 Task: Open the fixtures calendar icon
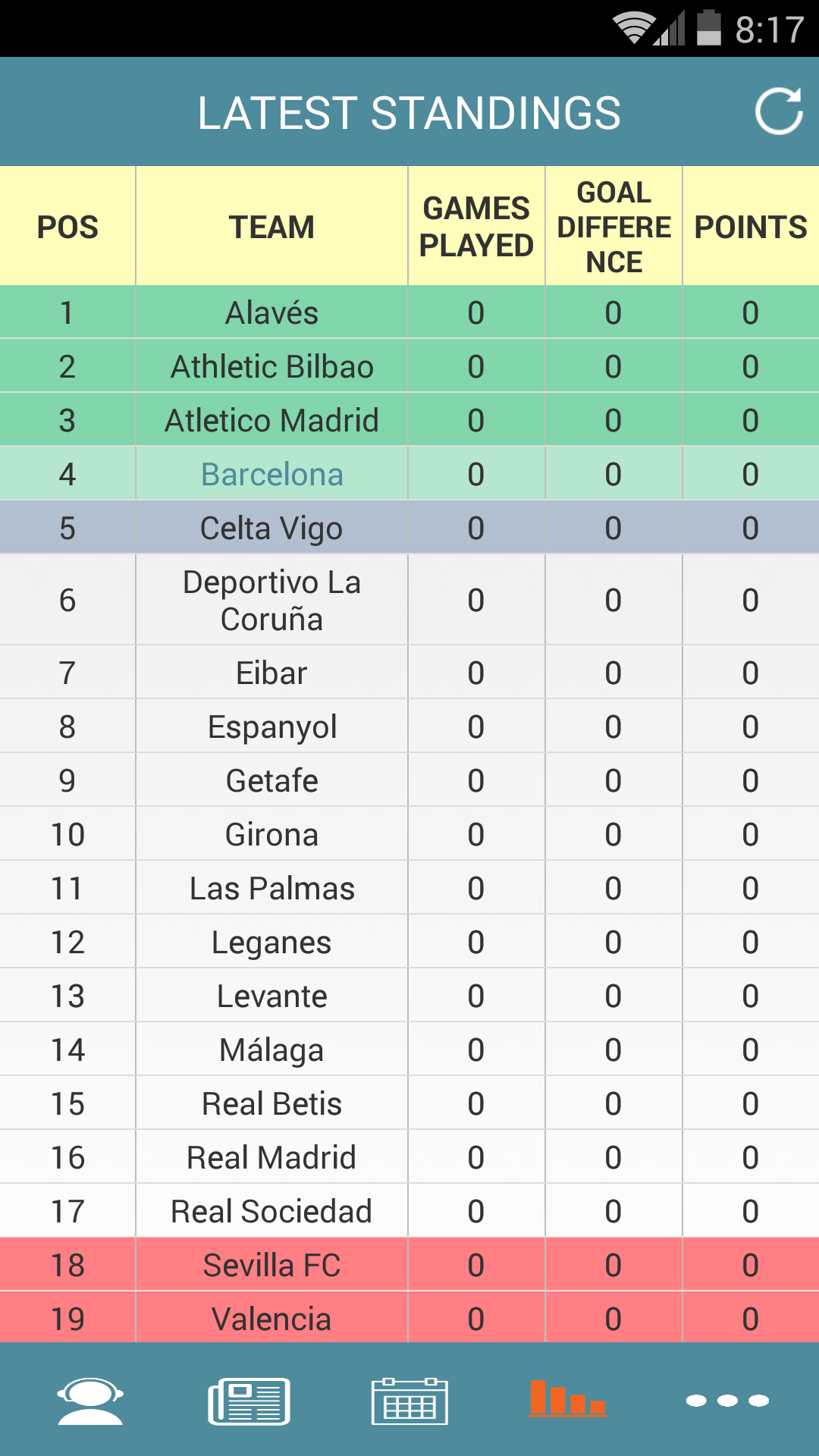coord(409,1401)
